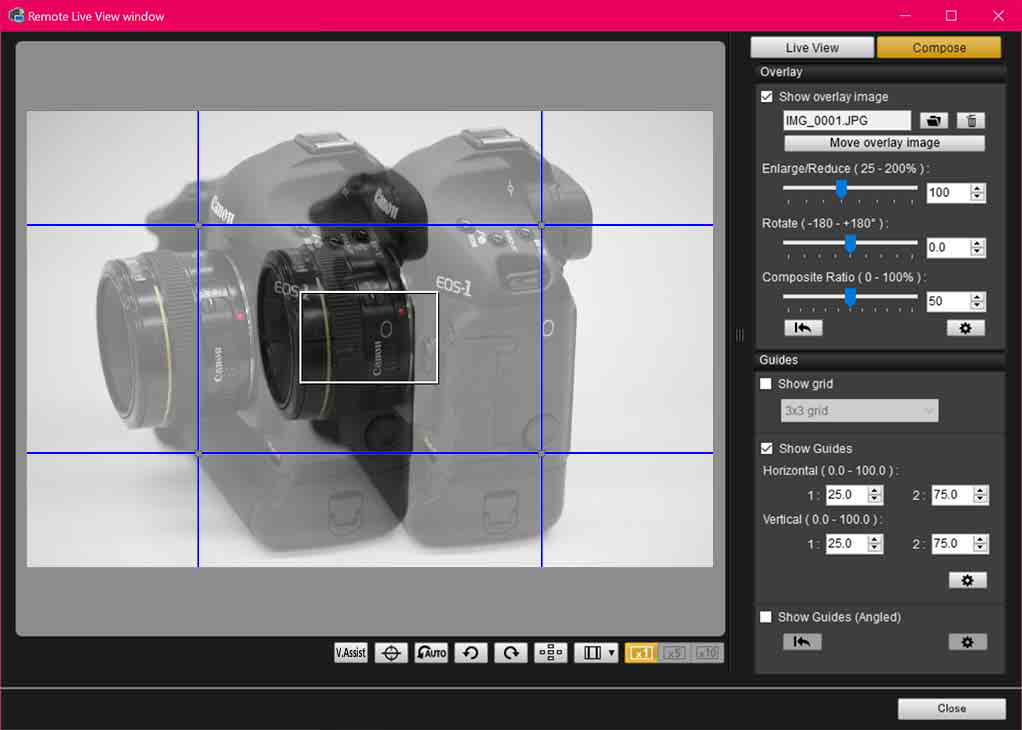The width and height of the screenshot is (1022, 730).
Task: Open overlay image file browser folder icon
Action: [934, 121]
